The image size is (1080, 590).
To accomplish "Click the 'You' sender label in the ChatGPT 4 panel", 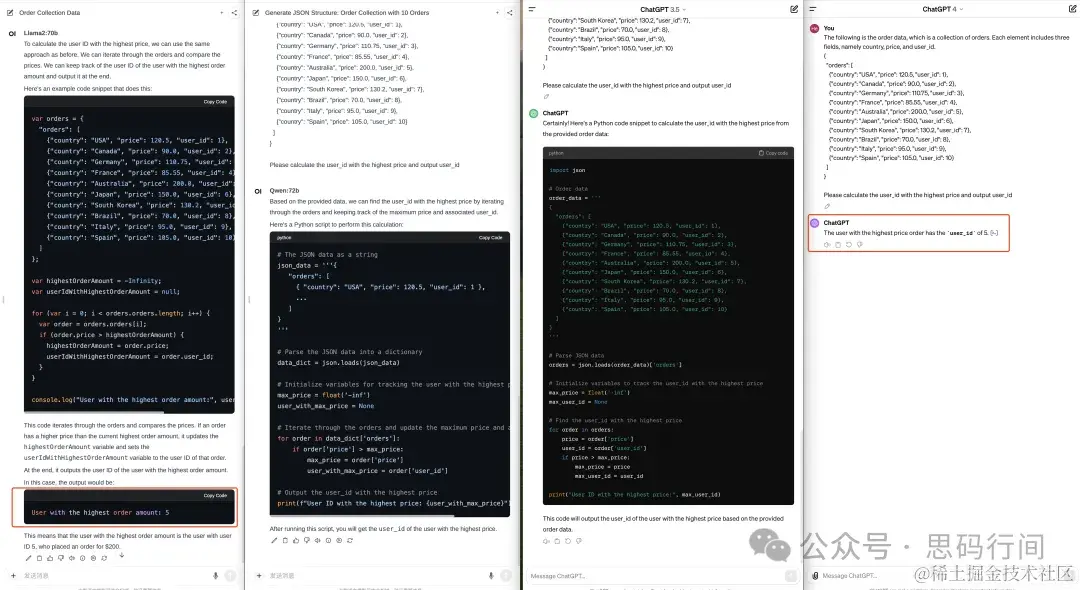I will coord(829,28).
